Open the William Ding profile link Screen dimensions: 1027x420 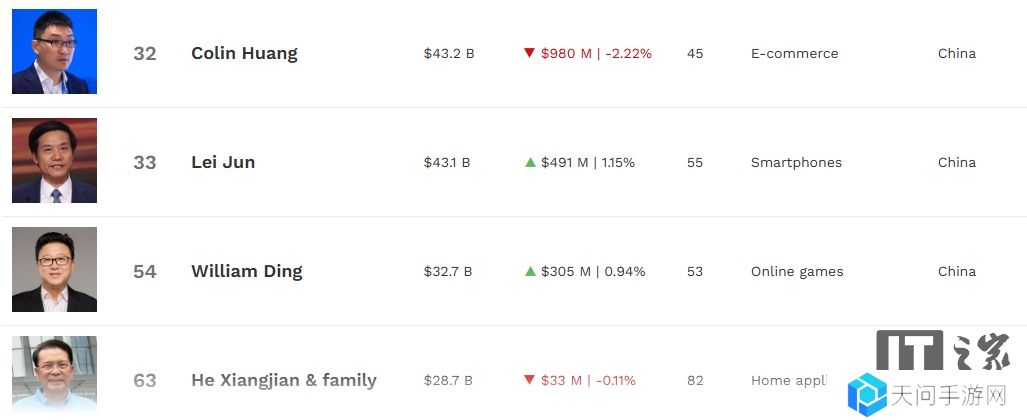pos(247,271)
